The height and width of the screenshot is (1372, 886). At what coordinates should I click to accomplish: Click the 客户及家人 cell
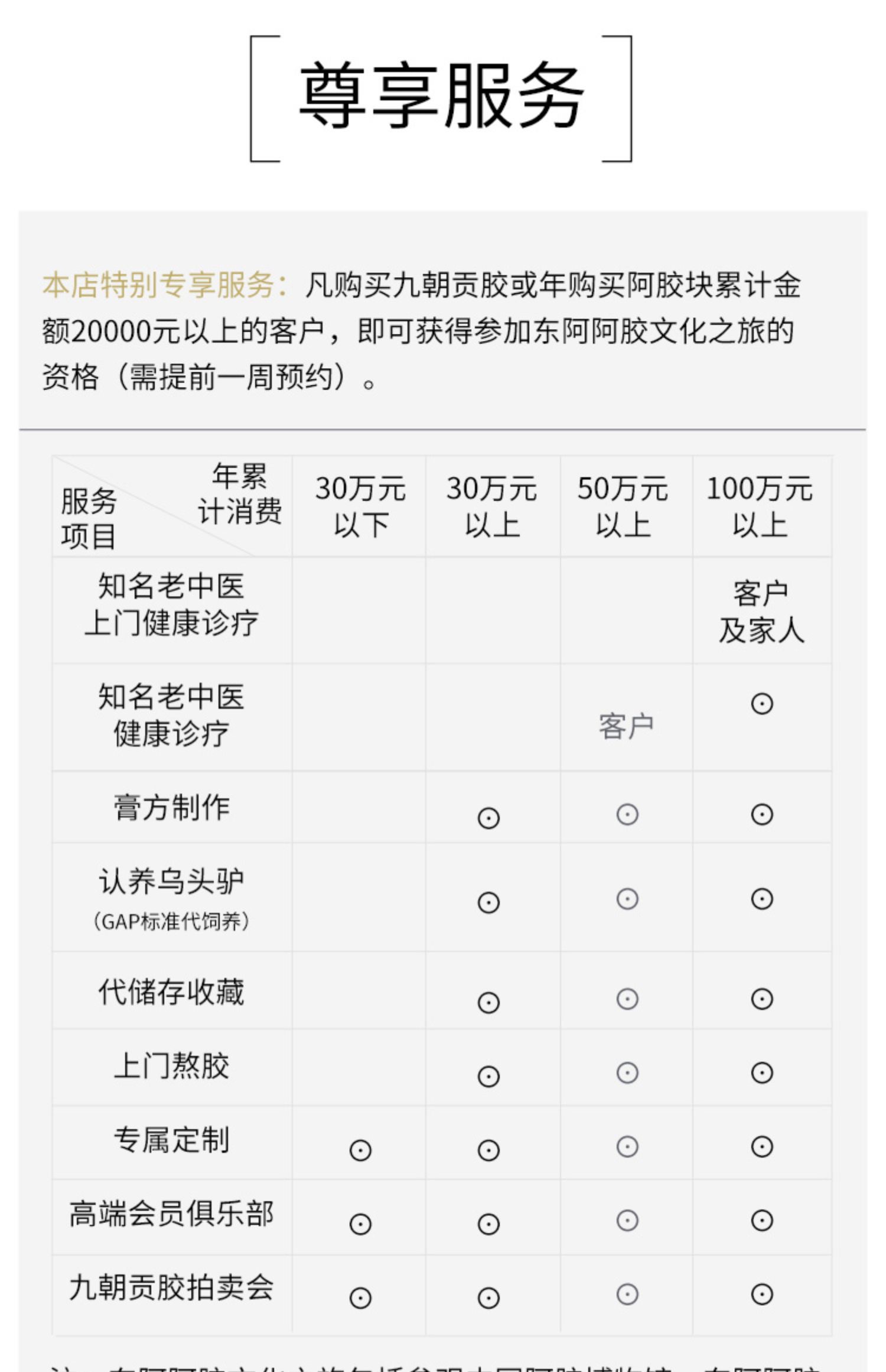click(761, 612)
